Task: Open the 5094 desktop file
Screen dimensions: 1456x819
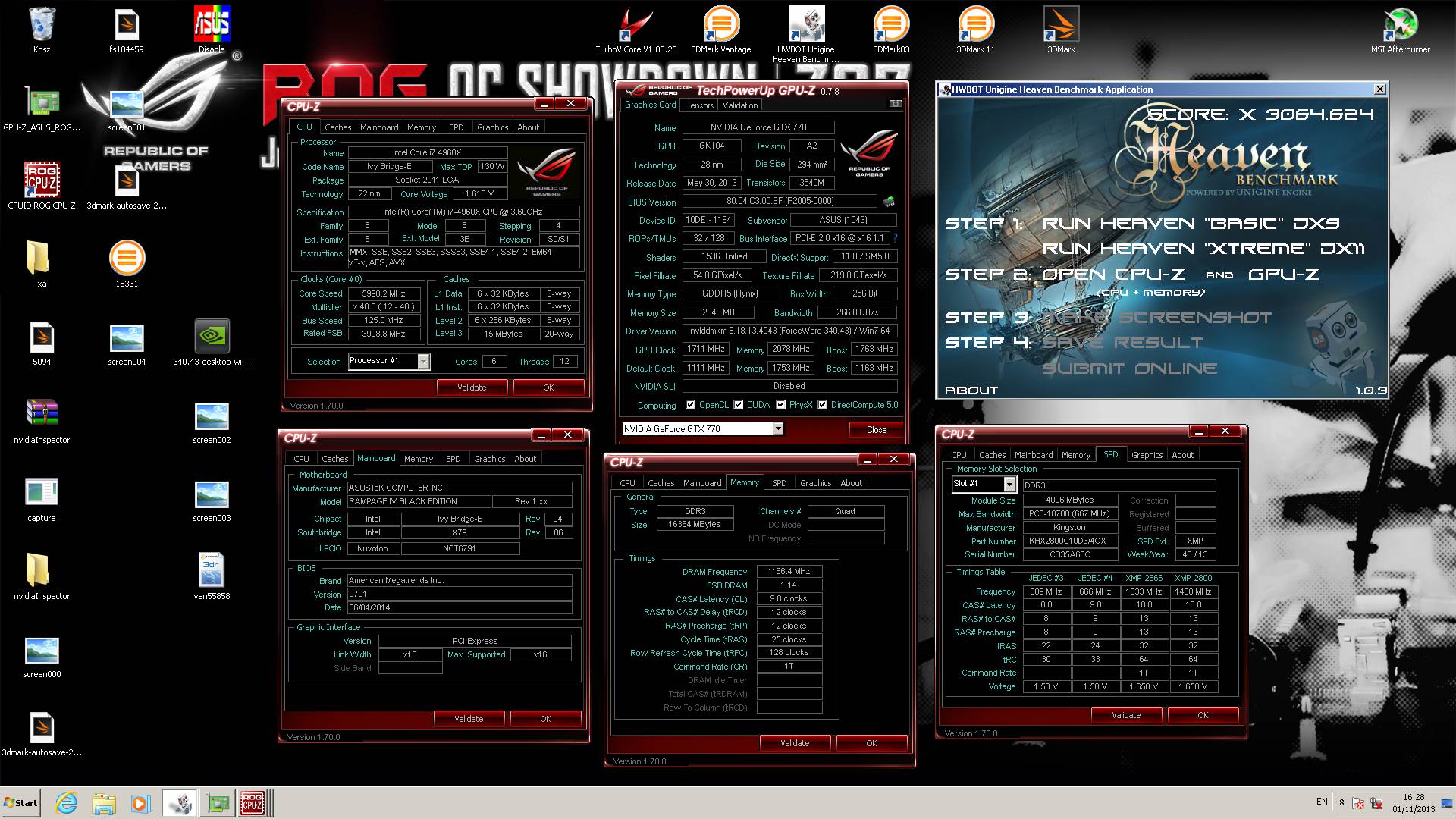Action: [x=42, y=343]
